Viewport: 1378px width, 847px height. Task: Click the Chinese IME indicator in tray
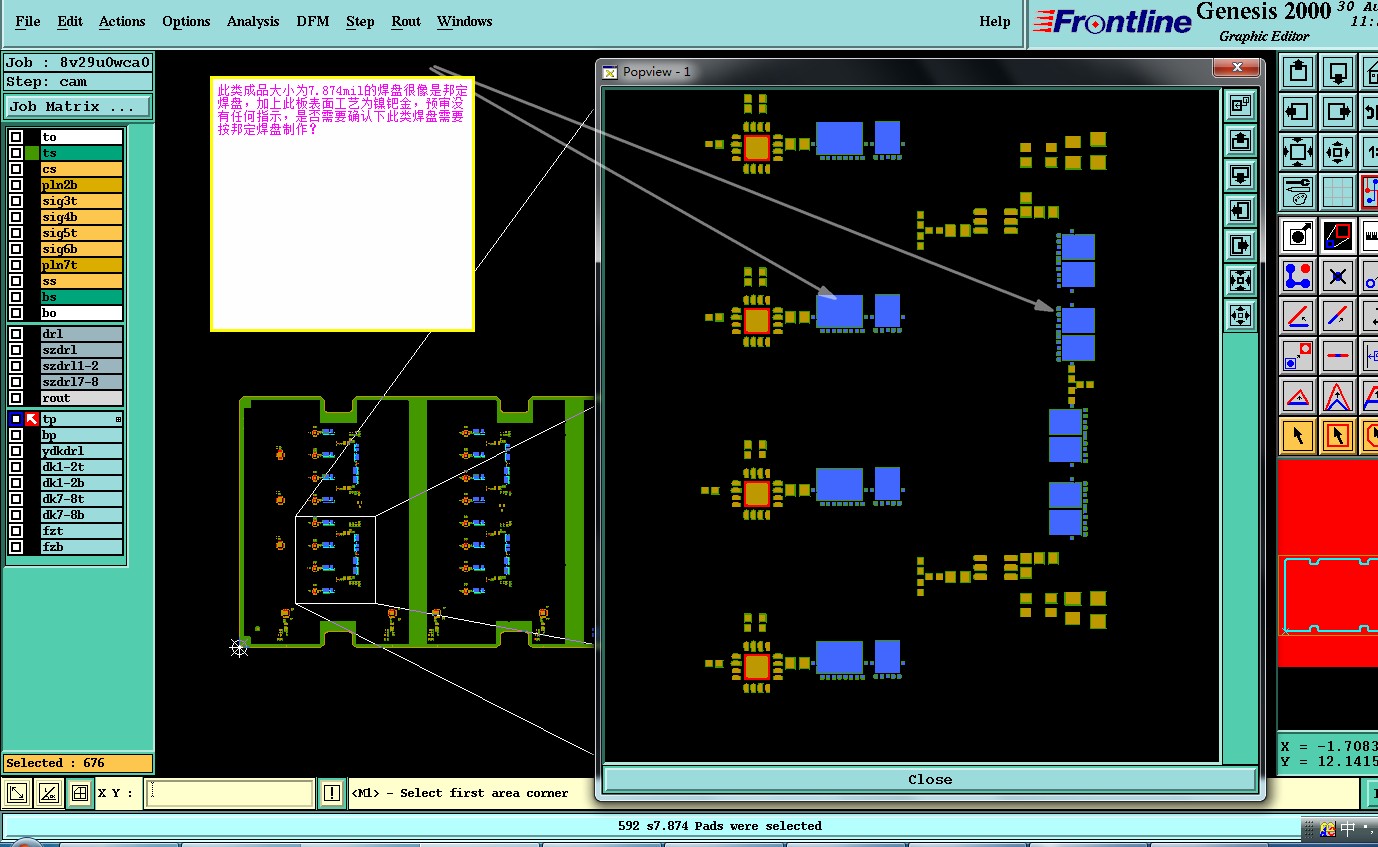click(1347, 829)
